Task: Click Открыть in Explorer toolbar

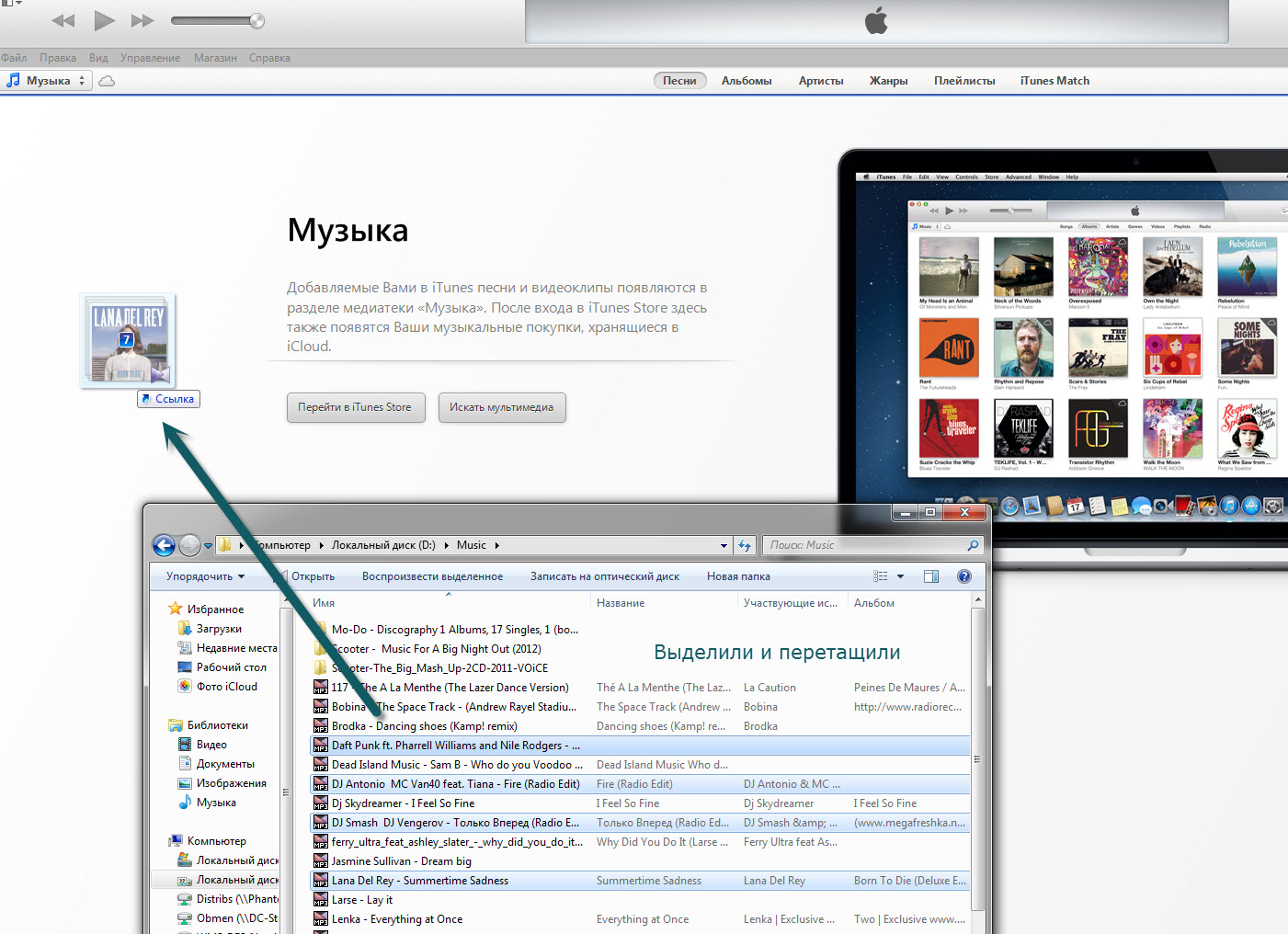Action: 313,576
